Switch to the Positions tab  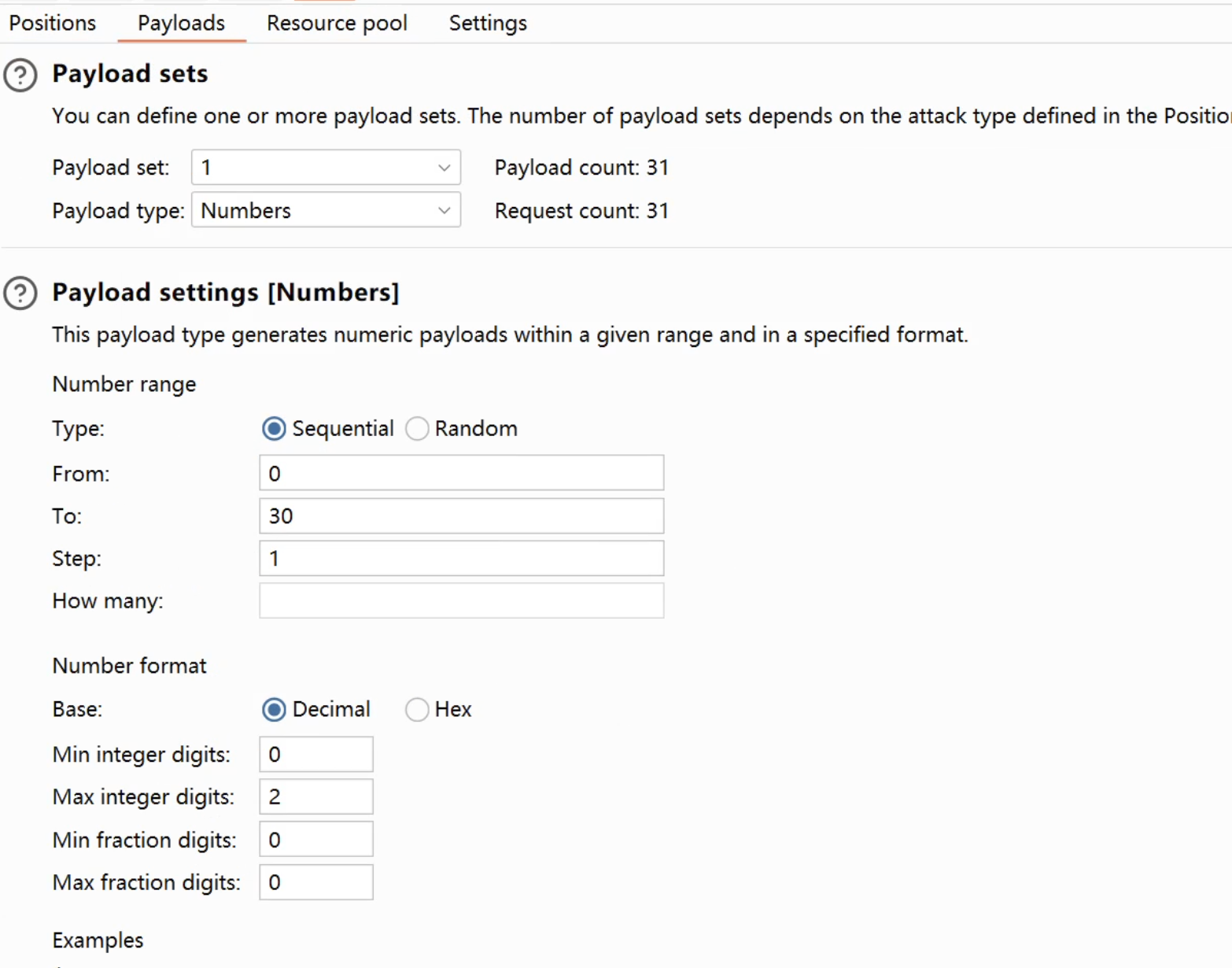pyautogui.click(x=53, y=24)
